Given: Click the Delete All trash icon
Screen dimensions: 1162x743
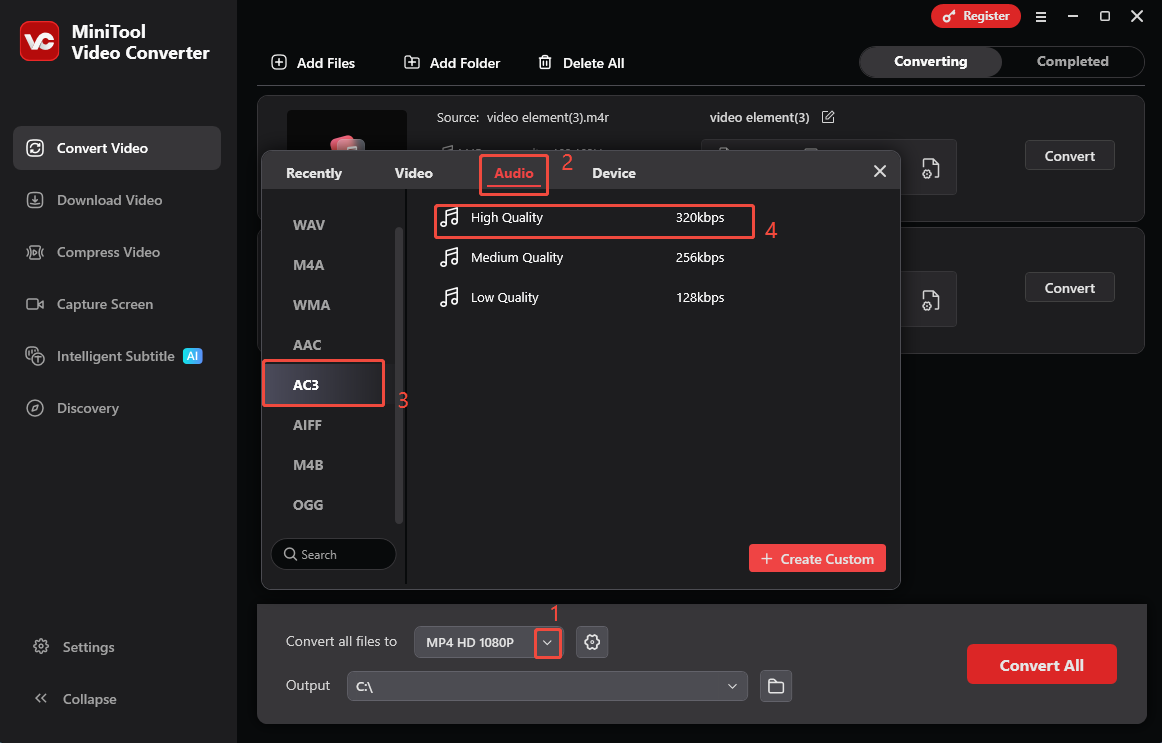Looking at the screenshot, I should (x=546, y=62).
